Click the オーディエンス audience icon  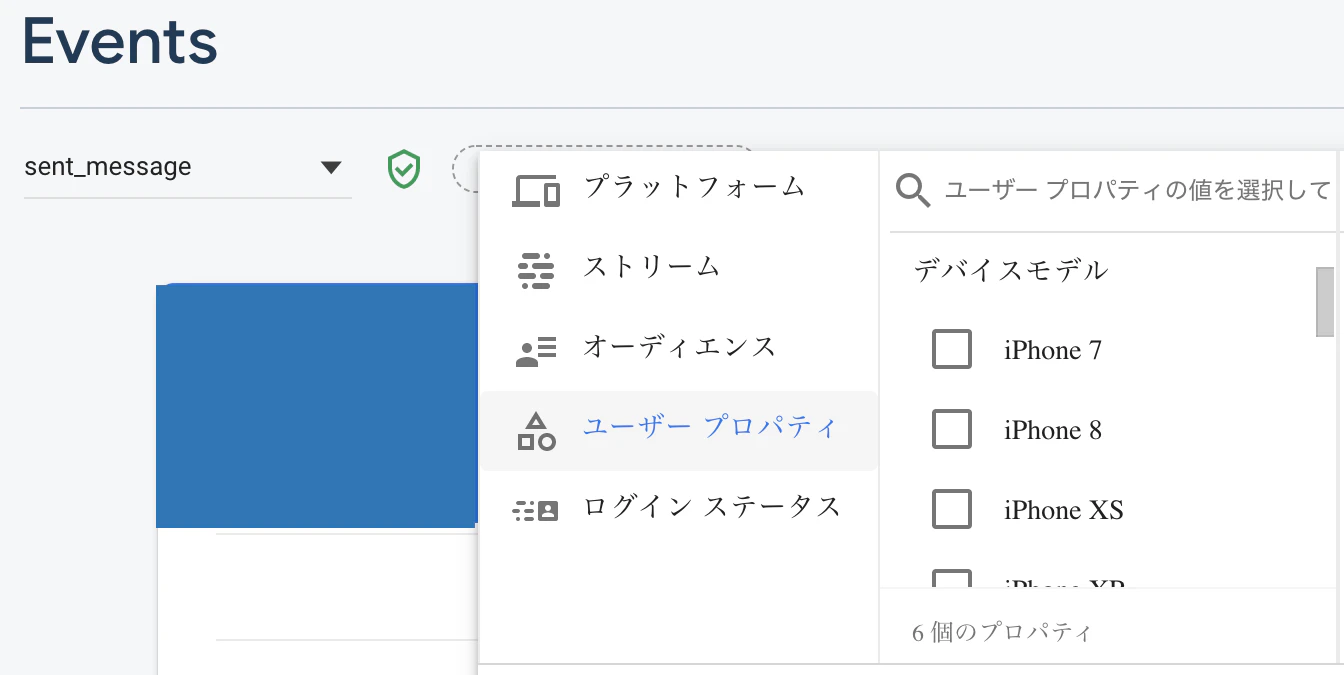click(x=536, y=350)
